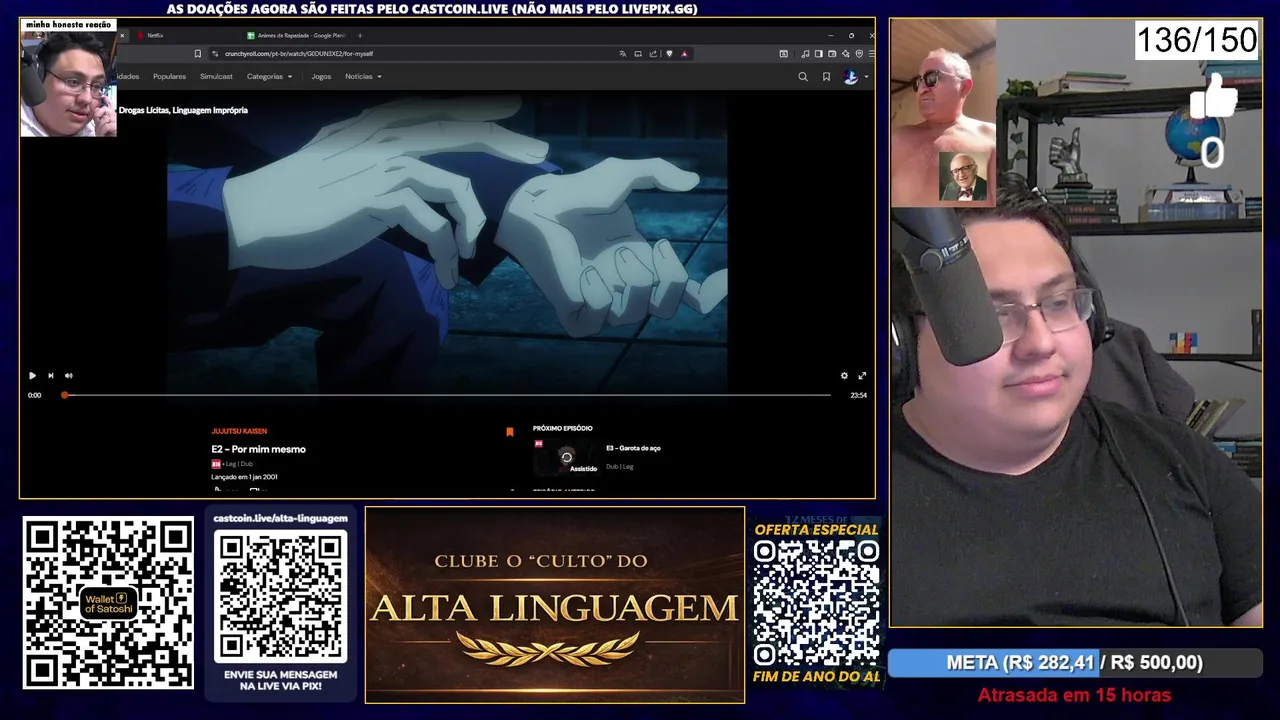Open the Simulcast navigation item

pyautogui.click(x=216, y=76)
